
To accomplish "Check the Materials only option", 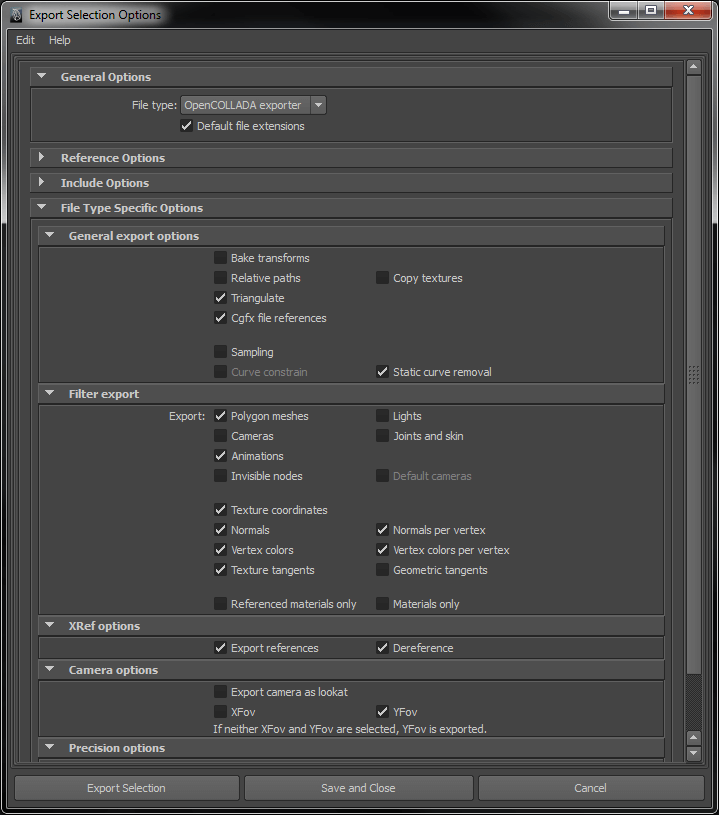I will pos(383,604).
